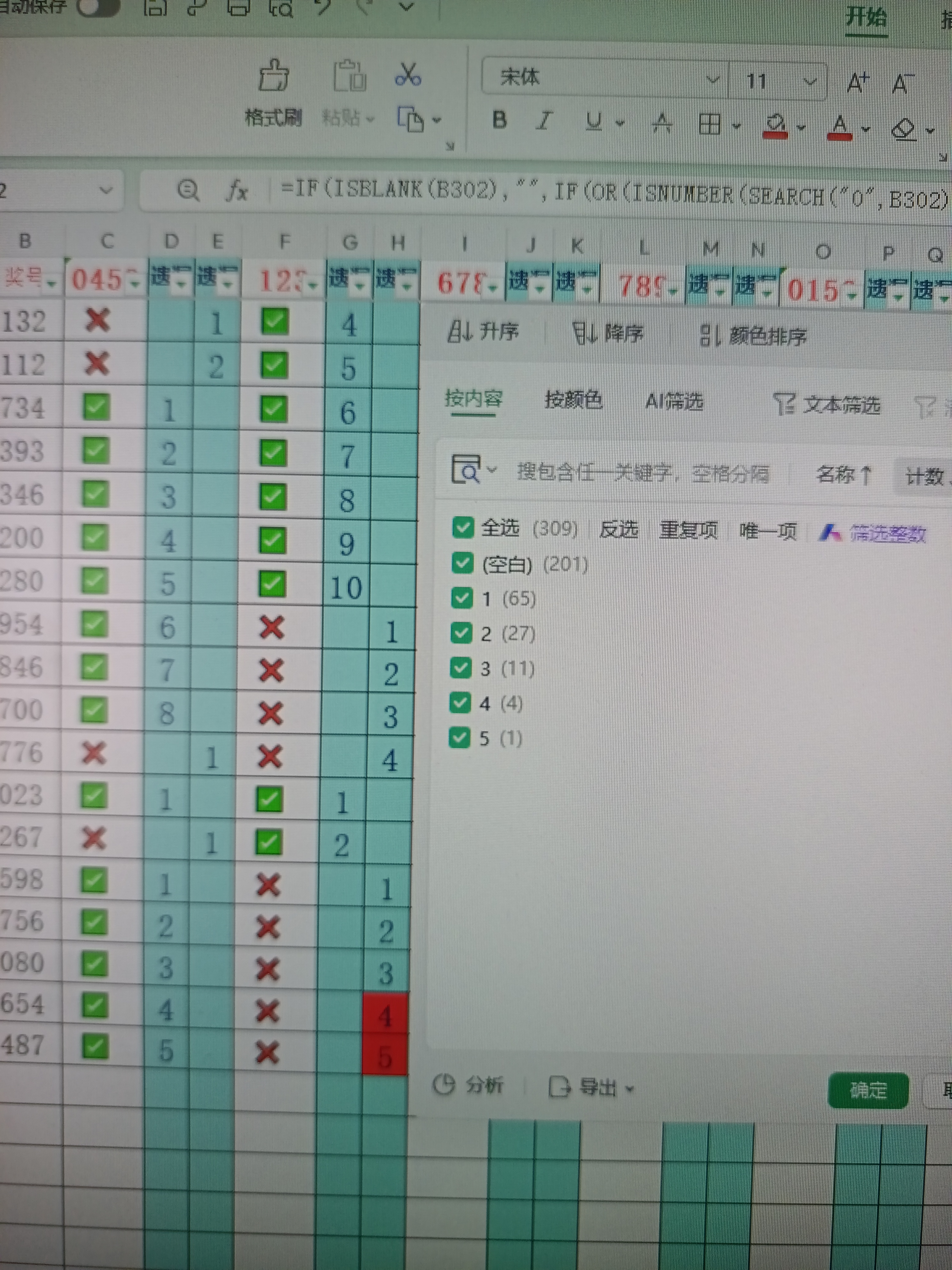Select the AI筛选 tab
The width and height of the screenshot is (952, 1270).
674,401
